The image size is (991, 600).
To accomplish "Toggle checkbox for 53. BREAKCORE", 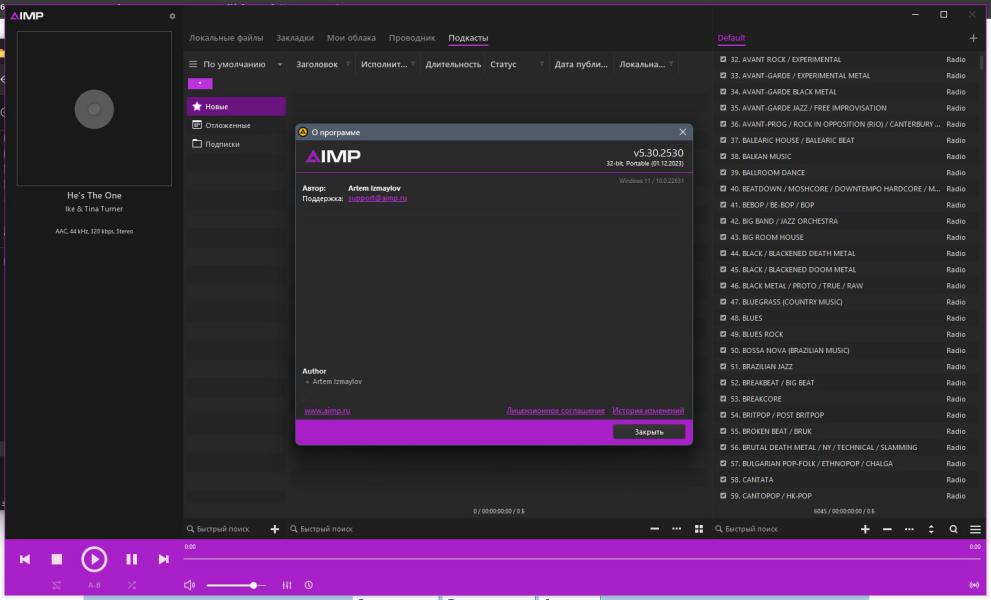I will (x=723, y=399).
